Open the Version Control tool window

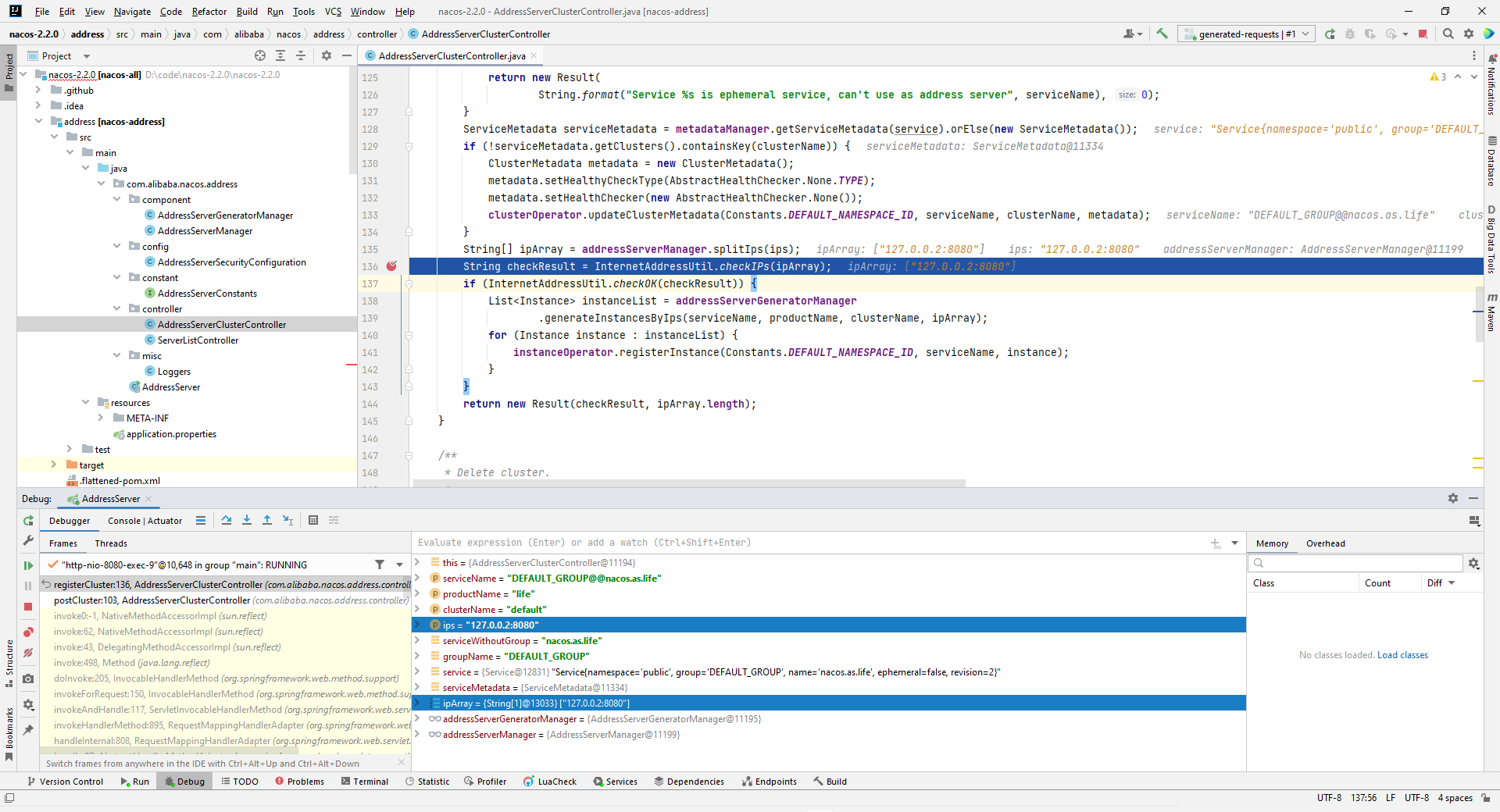pos(65,781)
